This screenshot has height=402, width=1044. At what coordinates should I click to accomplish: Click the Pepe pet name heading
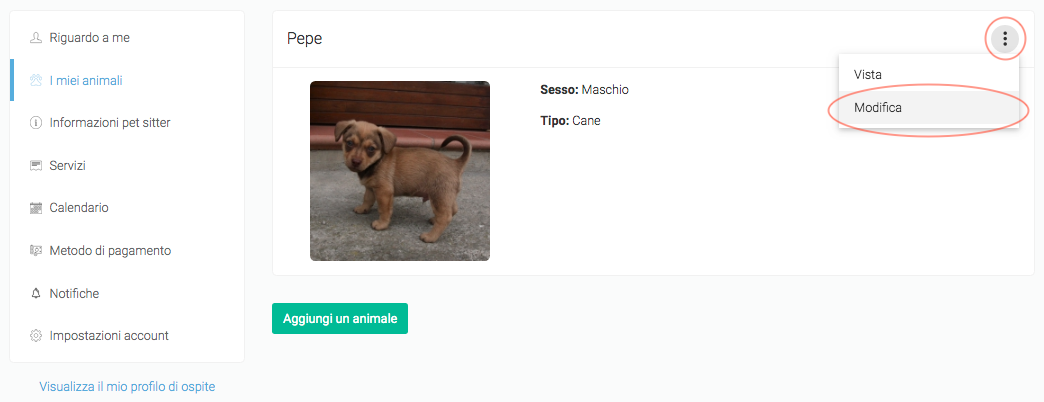304,39
